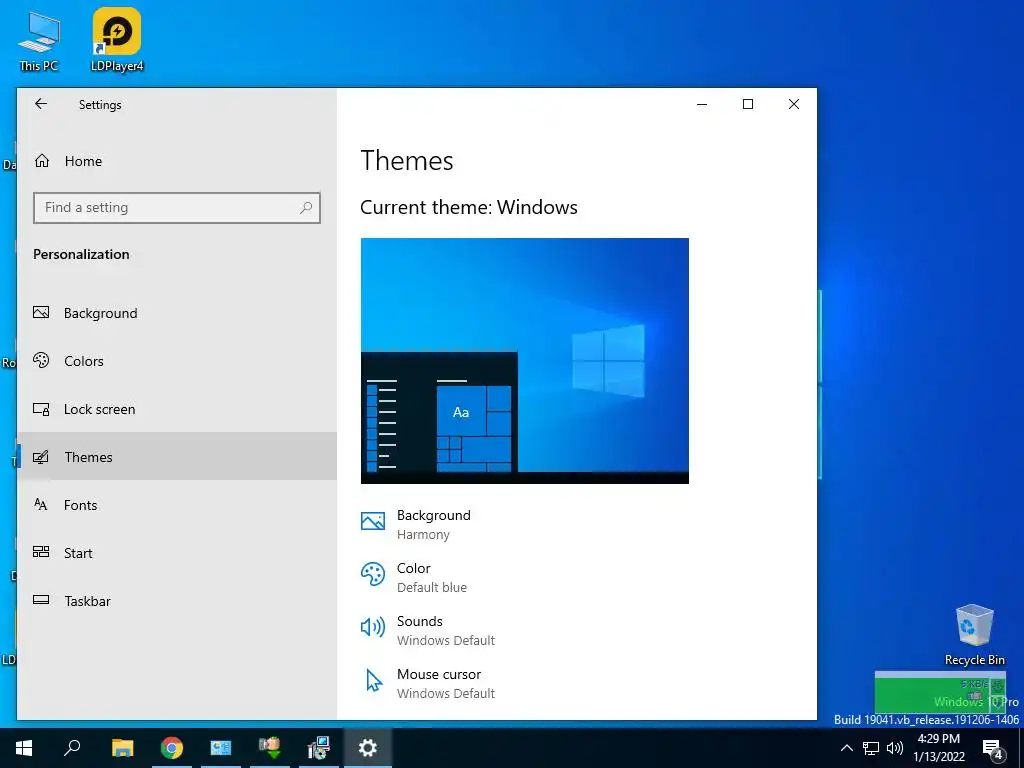Click the Settings gear on the taskbar
This screenshot has height=768, width=1024.
tap(368, 748)
